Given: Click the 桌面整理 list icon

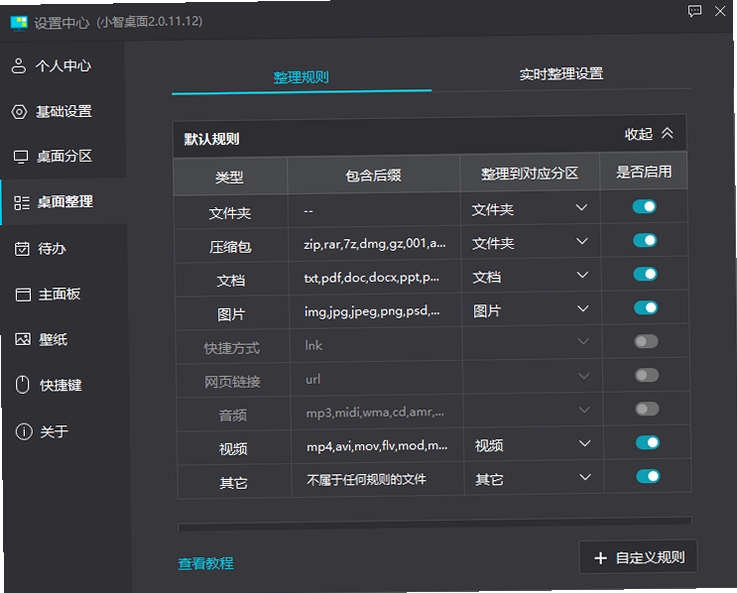Looking at the screenshot, I should pos(22,203).
